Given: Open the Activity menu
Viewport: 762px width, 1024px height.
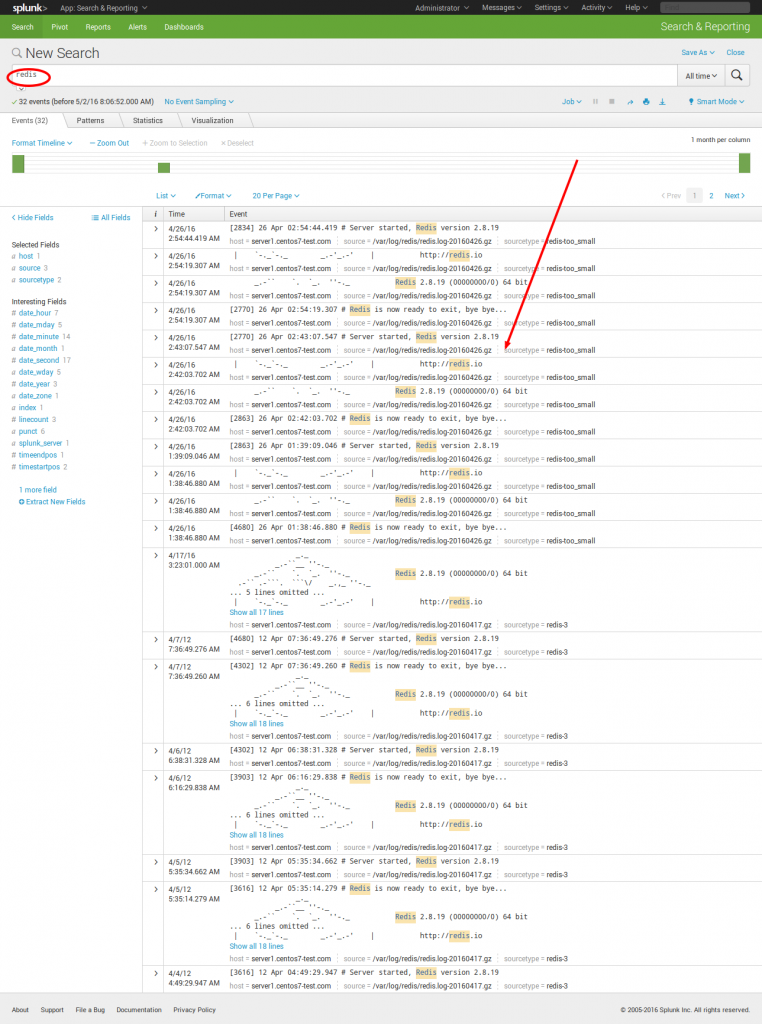Looking at the screenshot, I should coord(597,8).
